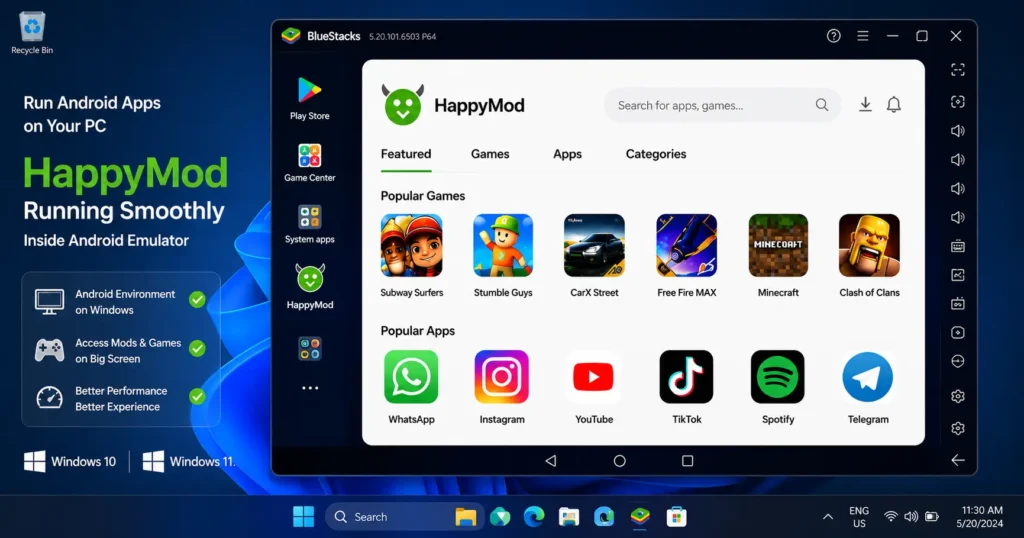Viewport: 1024px width, 538px height.
Task: Open the Spotify app icon
Action: tap(777, 377)
